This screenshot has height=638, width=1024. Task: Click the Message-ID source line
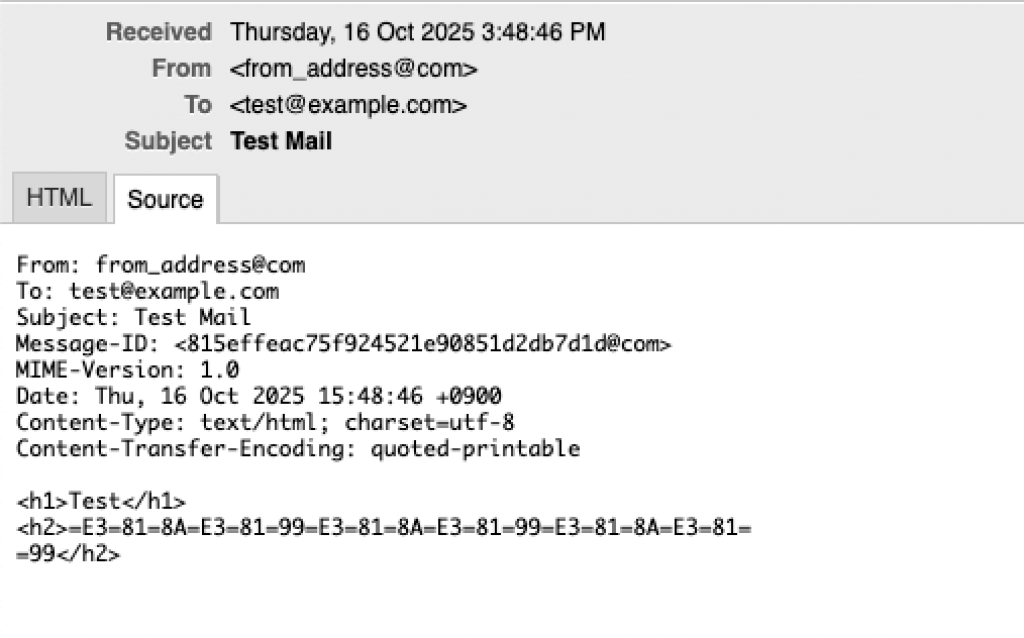click(343, 344)
